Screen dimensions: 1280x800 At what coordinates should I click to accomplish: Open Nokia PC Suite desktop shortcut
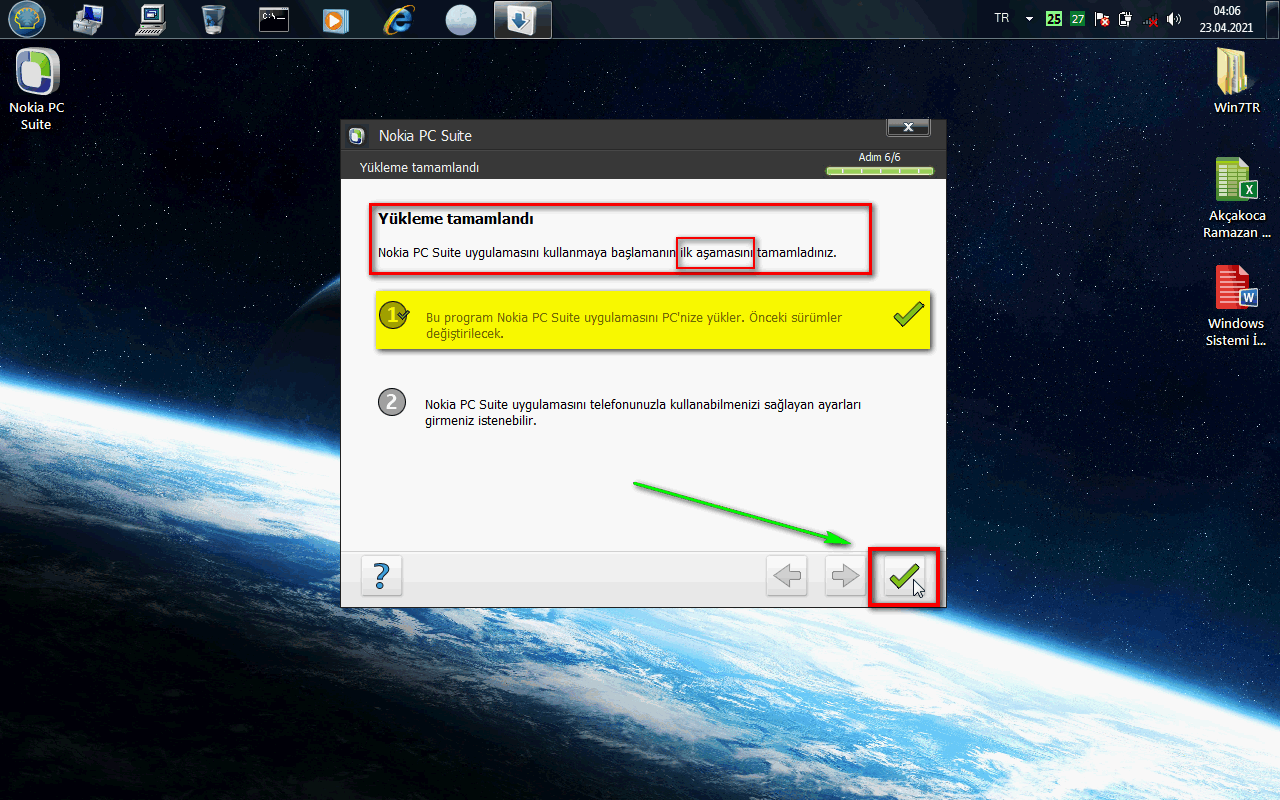[x=37, y=90]
